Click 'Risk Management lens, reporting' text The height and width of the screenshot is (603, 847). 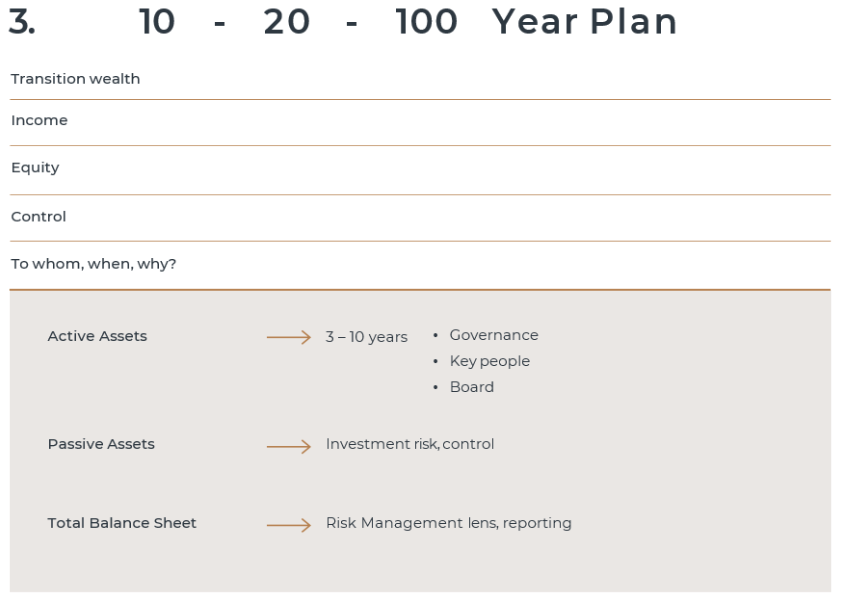click(449, 523)
